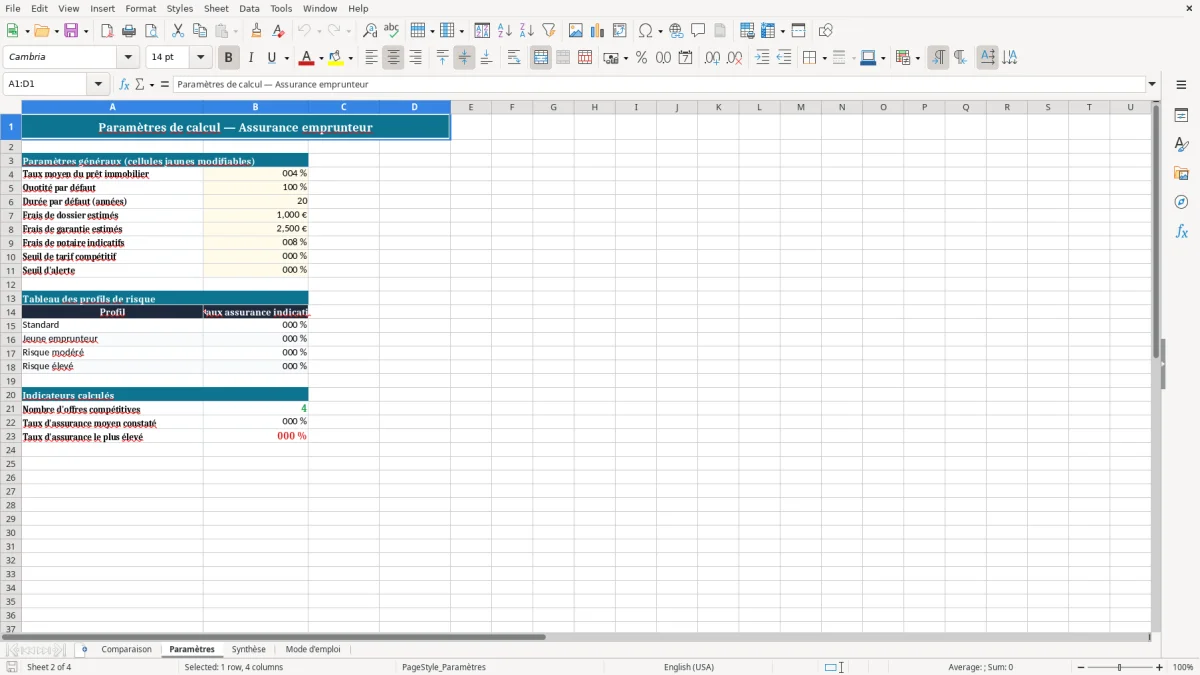
Task: Click the Function Wizard fx icon
Action: (x=125, y=85)
